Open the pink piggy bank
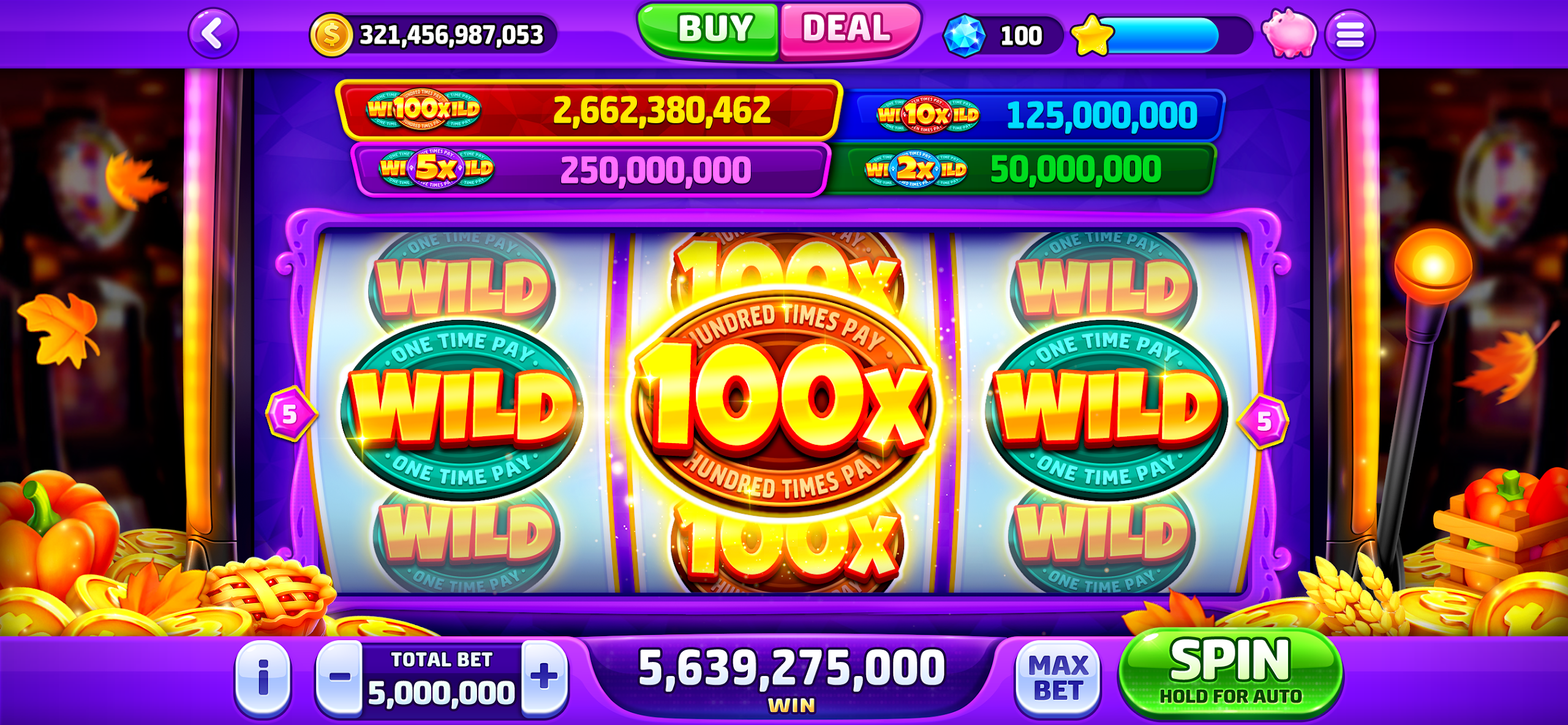The height and width of the screenshot is (725, 1568). click(x=1289, y=34)
